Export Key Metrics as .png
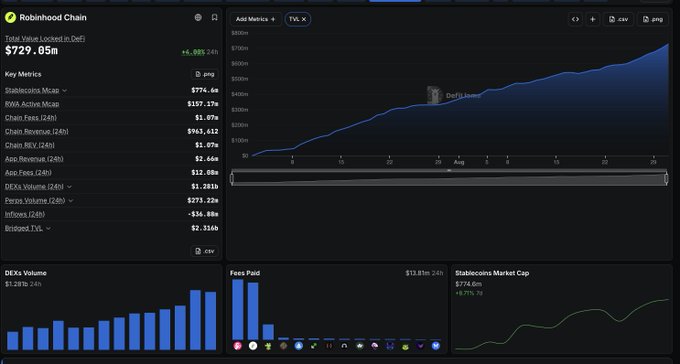The image size is (680, 364). (x=205, y=74)
